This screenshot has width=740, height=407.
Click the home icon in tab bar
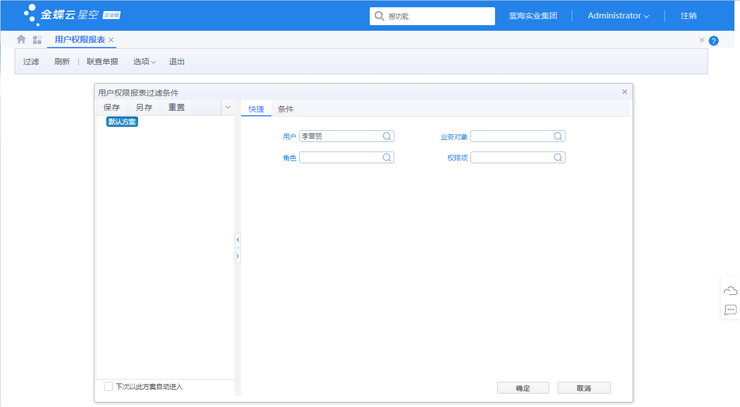pyautogui.click(x=21, y=40)
